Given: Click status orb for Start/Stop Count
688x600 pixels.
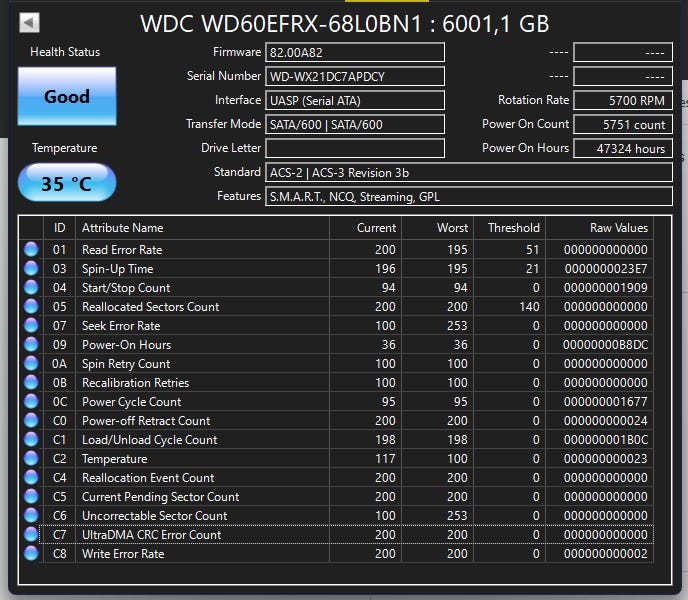Looking at the screenshot, I should (31, 287).
